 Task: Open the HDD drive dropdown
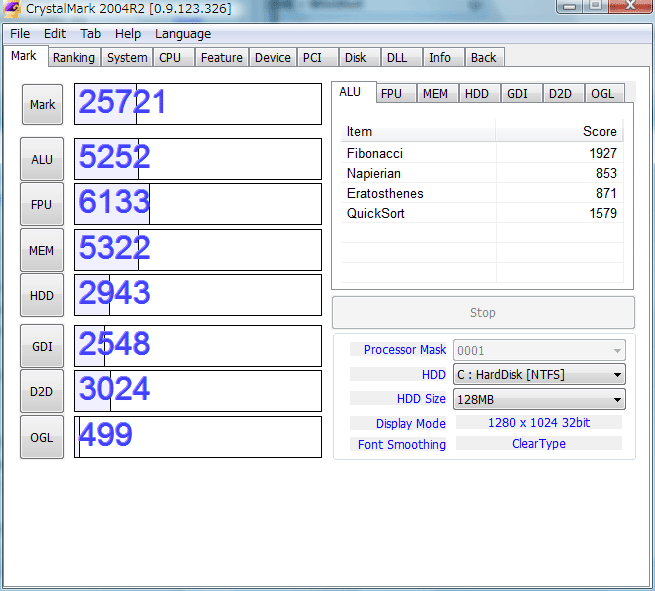click(539, 375)
